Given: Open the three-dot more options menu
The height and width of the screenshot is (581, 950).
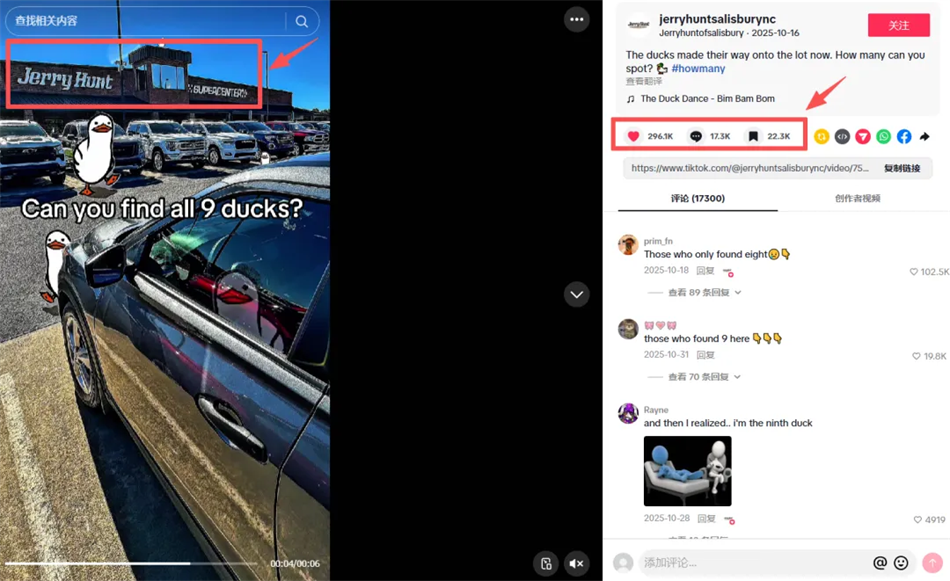Looking at the screenshot, I should 576,19.
